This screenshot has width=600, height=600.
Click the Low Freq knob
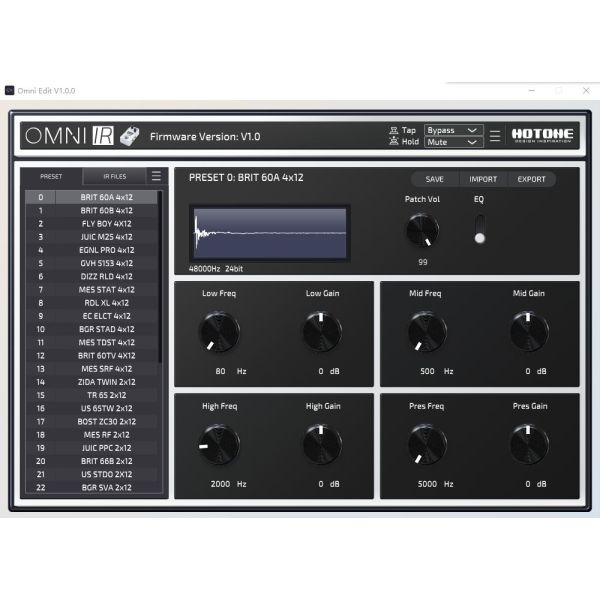[x=219, y=332]
